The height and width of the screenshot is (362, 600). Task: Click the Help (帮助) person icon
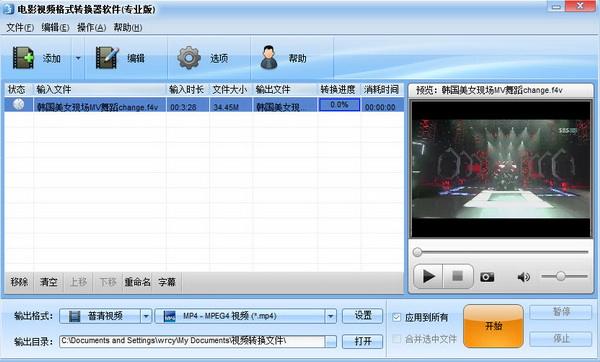(x=269, y=58)
